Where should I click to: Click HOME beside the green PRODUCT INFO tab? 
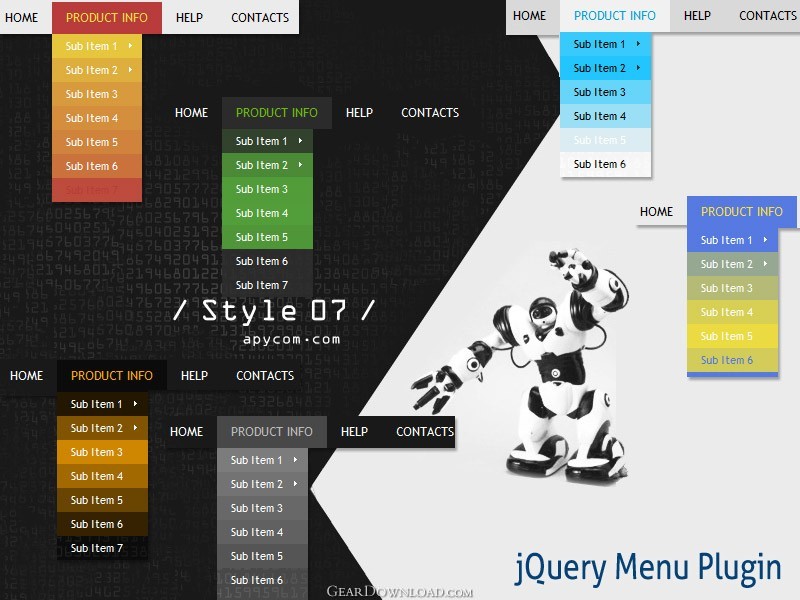click(191, 113)
